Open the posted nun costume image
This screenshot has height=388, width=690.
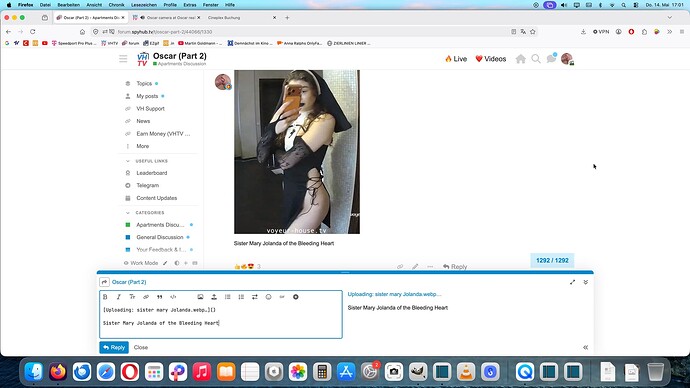[x=297, y=152]
